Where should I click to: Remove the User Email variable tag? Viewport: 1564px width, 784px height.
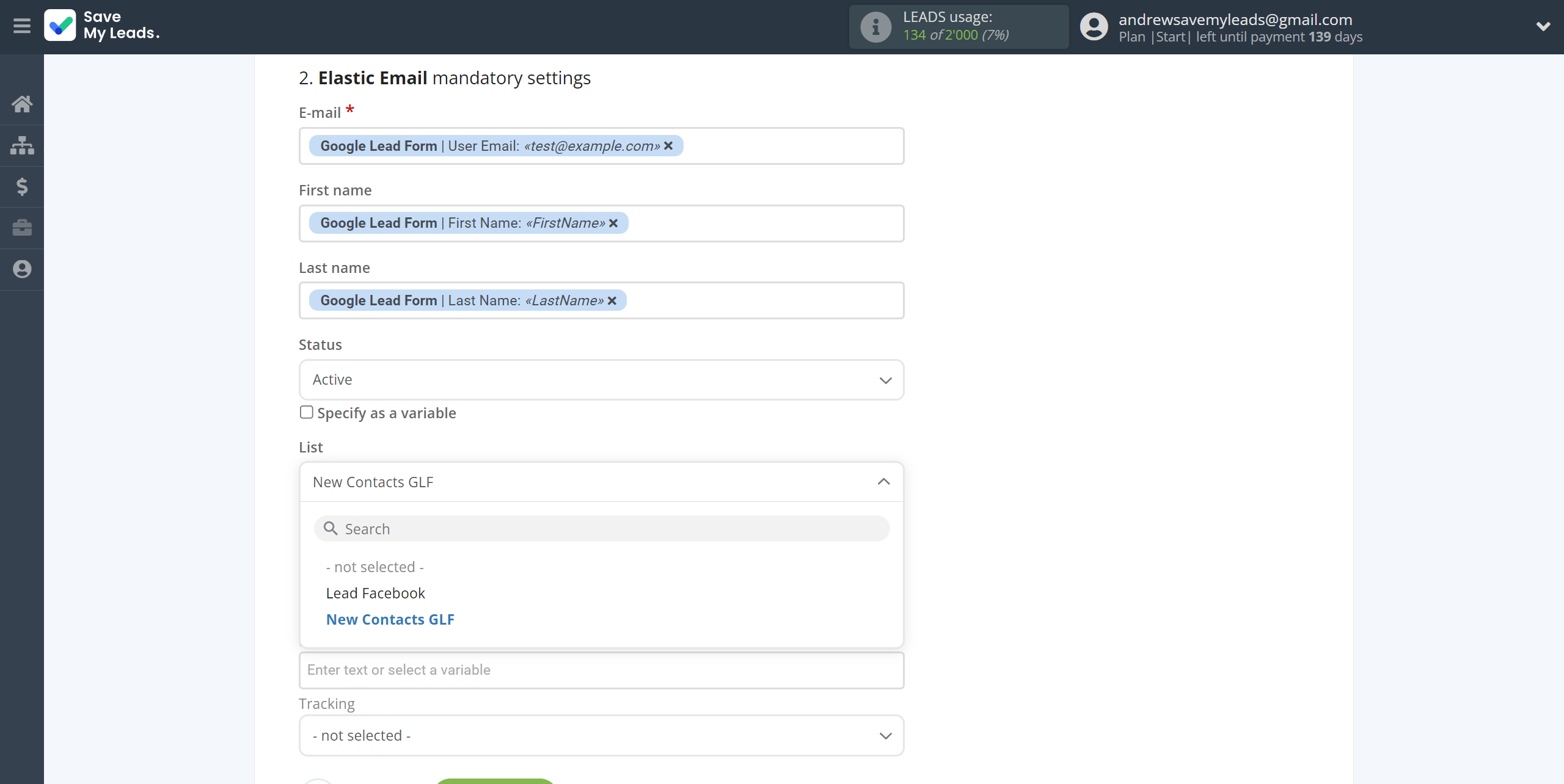[x=668, y=146]
